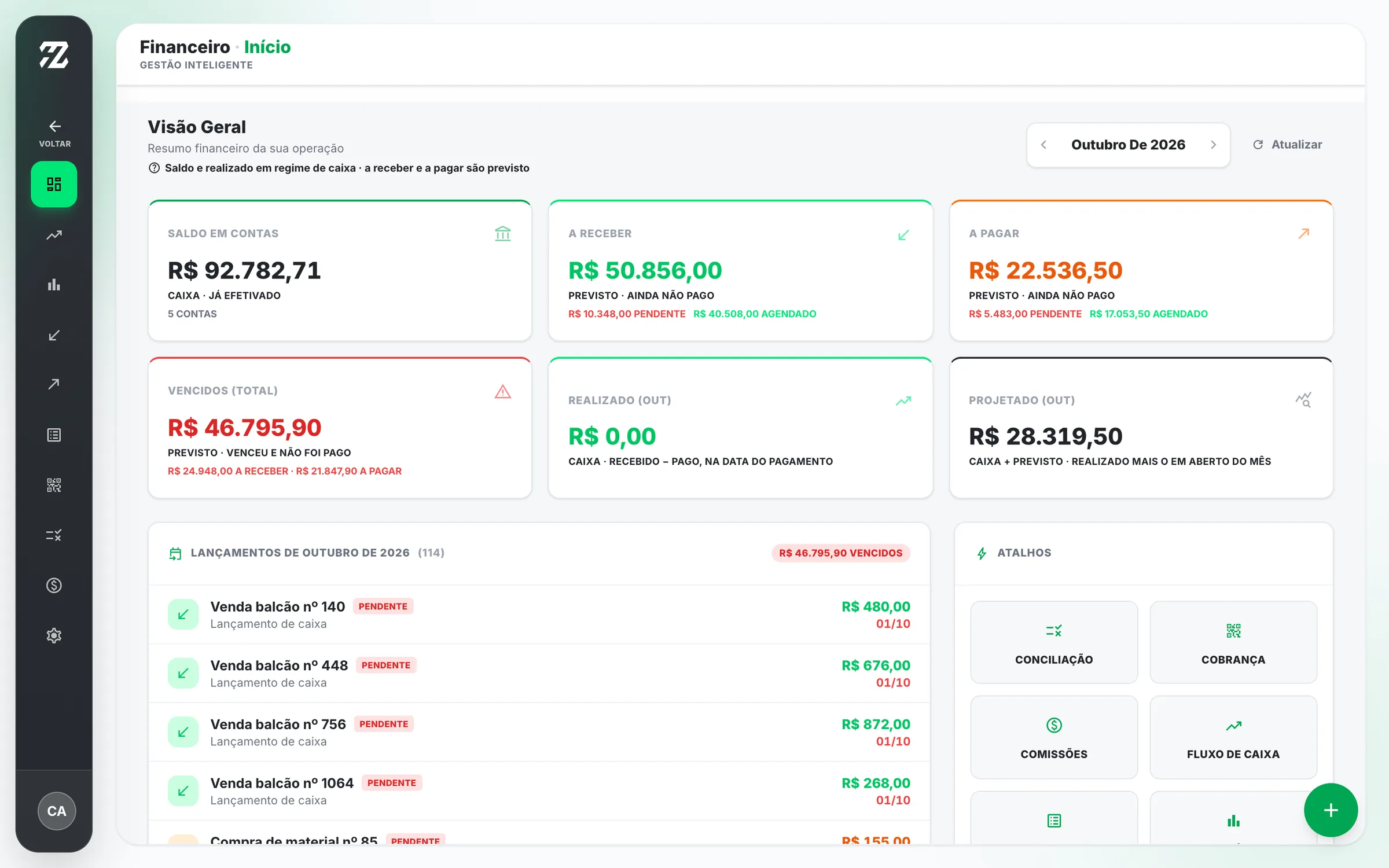Open Venda balcão nº 448 entry
The width and height of the screenshot is (1389, 868).
pyautogui.click(x=539, y=674)
